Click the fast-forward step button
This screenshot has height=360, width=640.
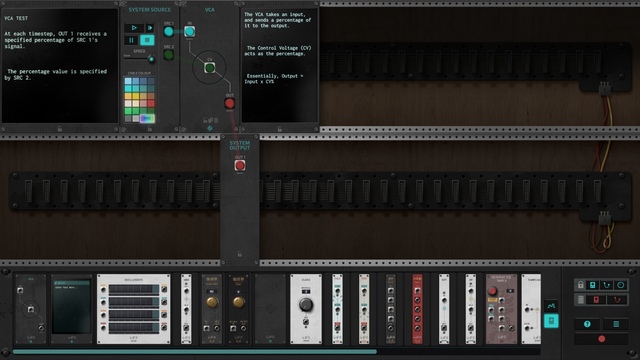[150, 28]
